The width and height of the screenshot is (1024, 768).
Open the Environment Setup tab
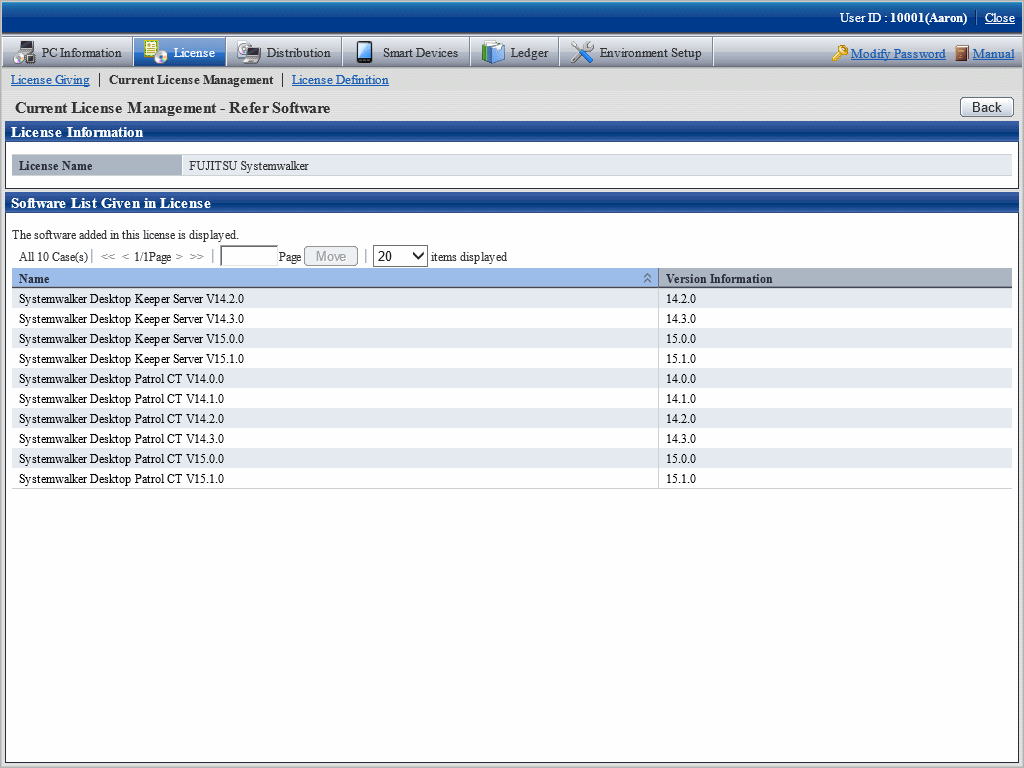(636, 52)
